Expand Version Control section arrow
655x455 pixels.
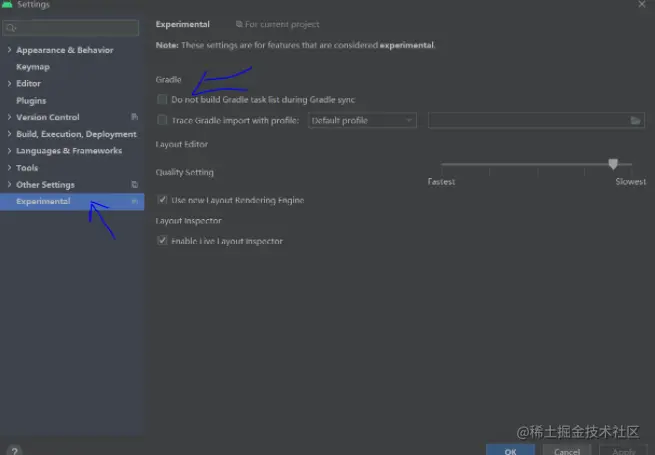pos(9,117)
